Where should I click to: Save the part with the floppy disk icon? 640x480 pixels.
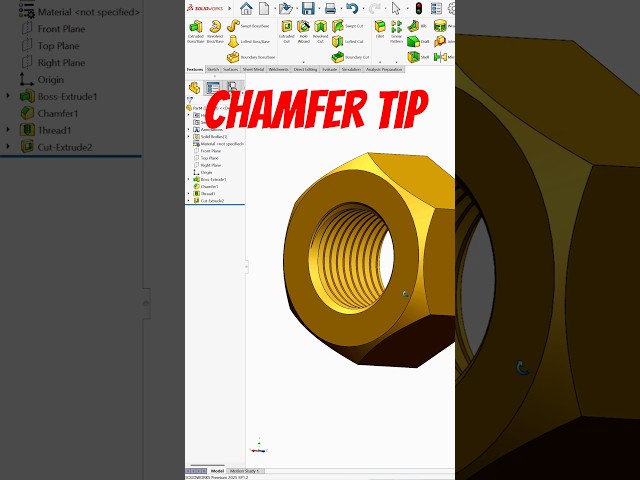(308, 8)
